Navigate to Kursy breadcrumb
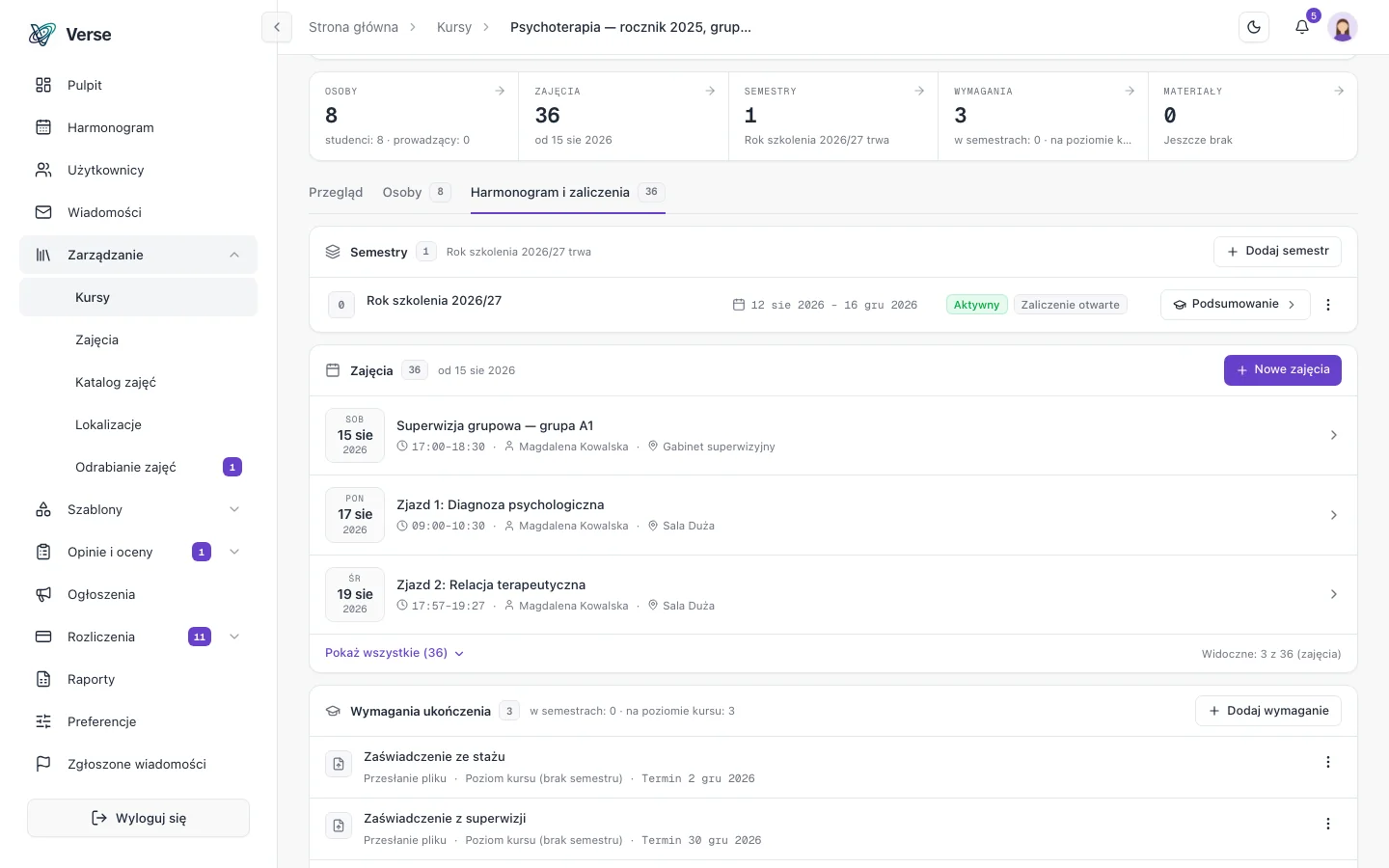Image resolution: width=1389 pixels, height=868 pixels. click(x=454, y=27)
